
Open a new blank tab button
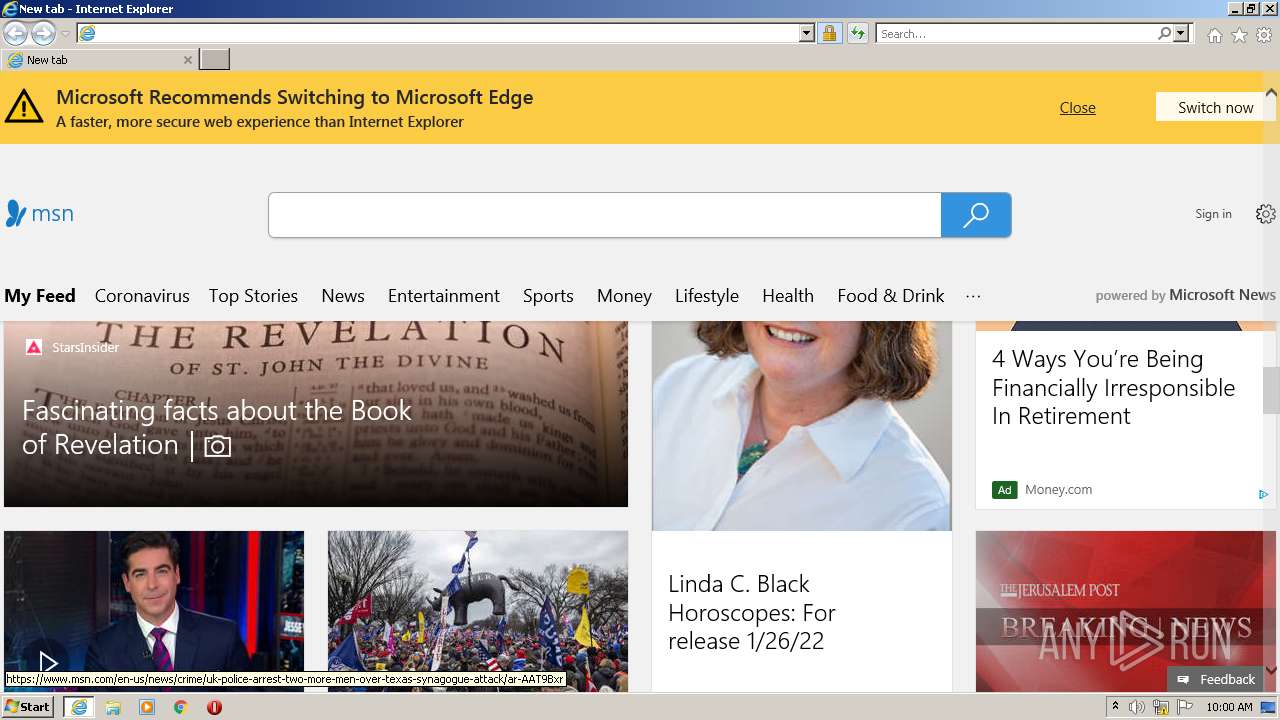pos(214,60)
